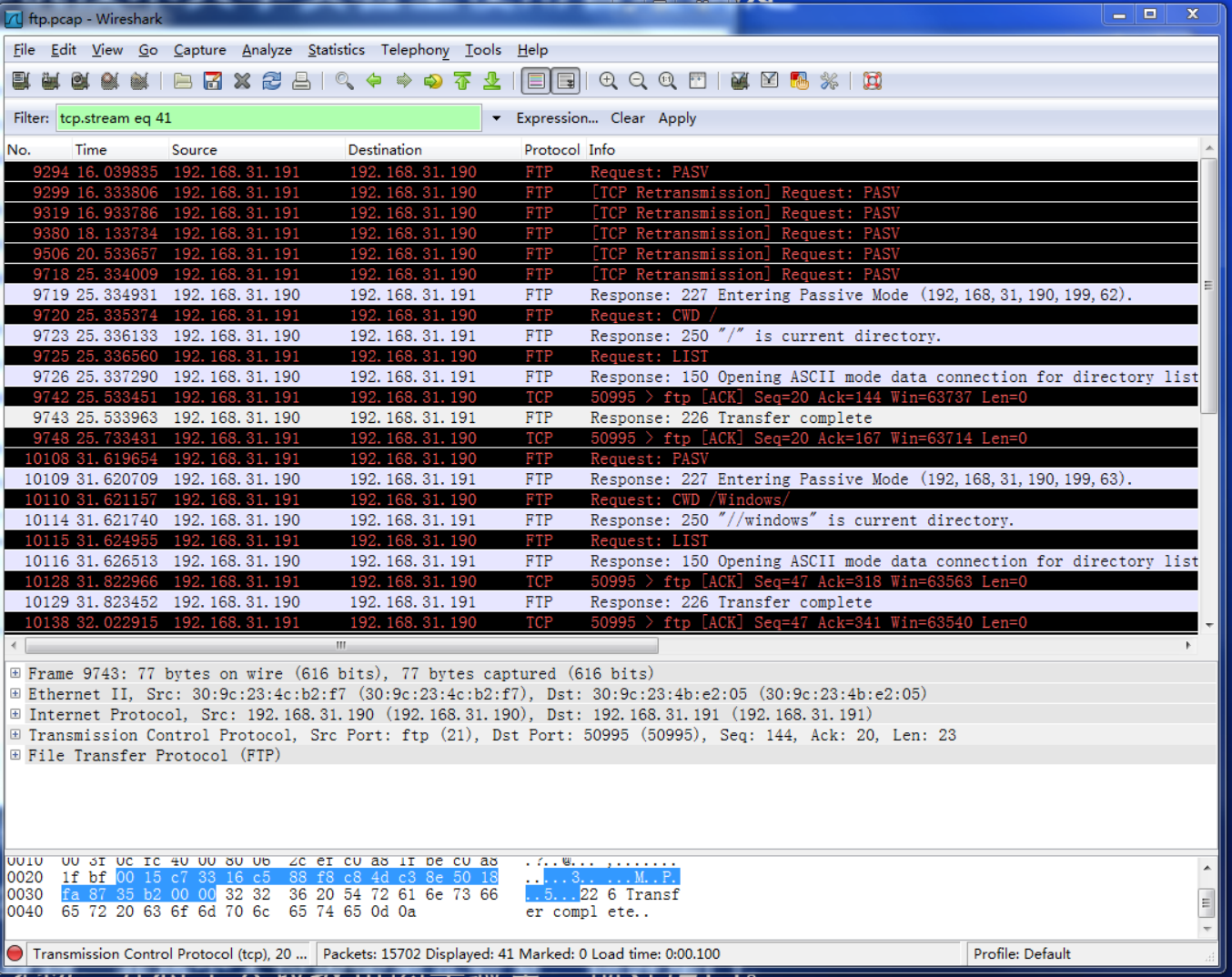
Task: Zoom out on packet text
Action: click(638, 81)
